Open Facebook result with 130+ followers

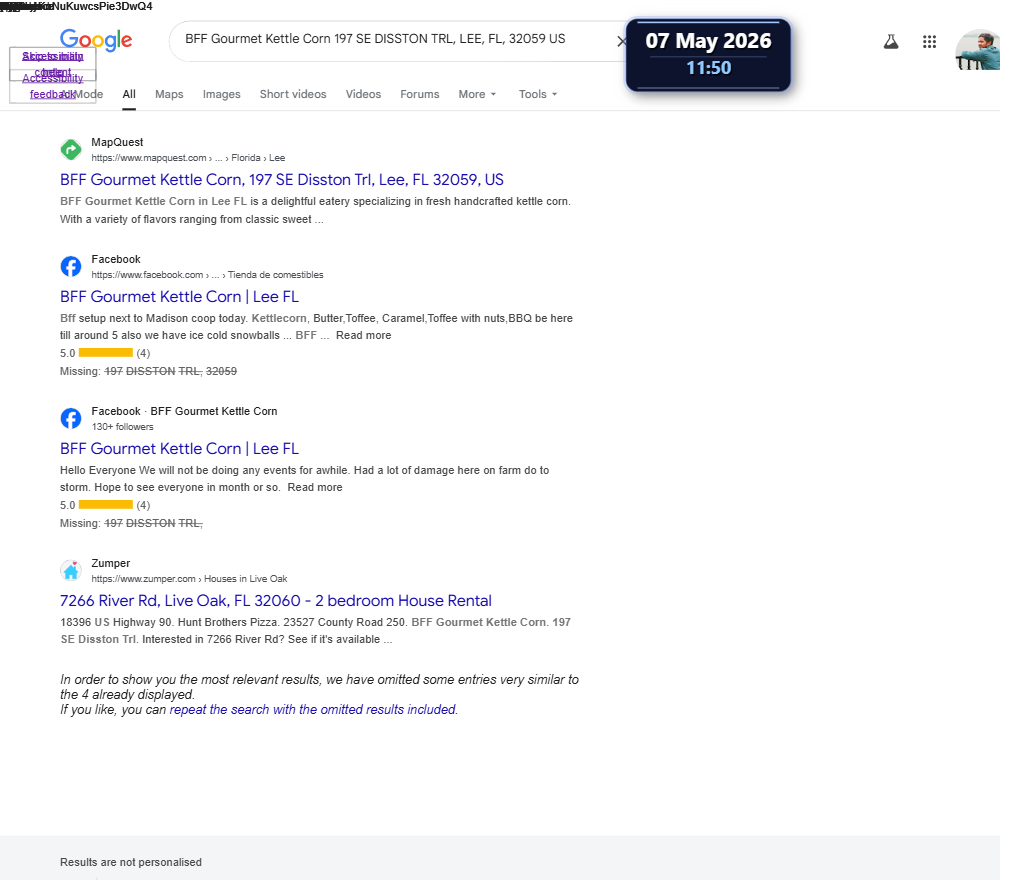tap(179, 449)
